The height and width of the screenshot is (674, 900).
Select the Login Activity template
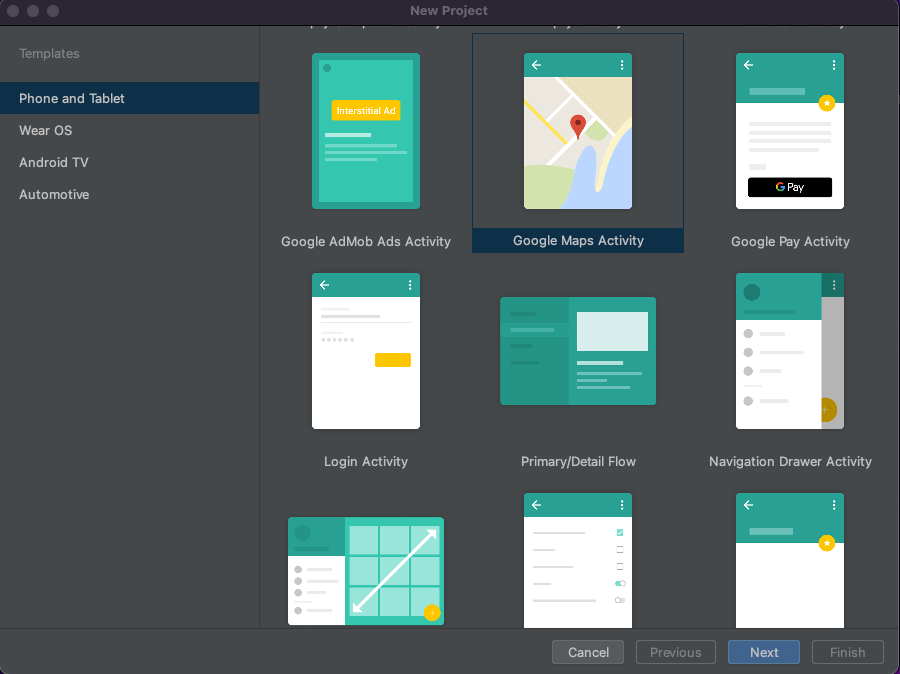[x=365, y=350]
